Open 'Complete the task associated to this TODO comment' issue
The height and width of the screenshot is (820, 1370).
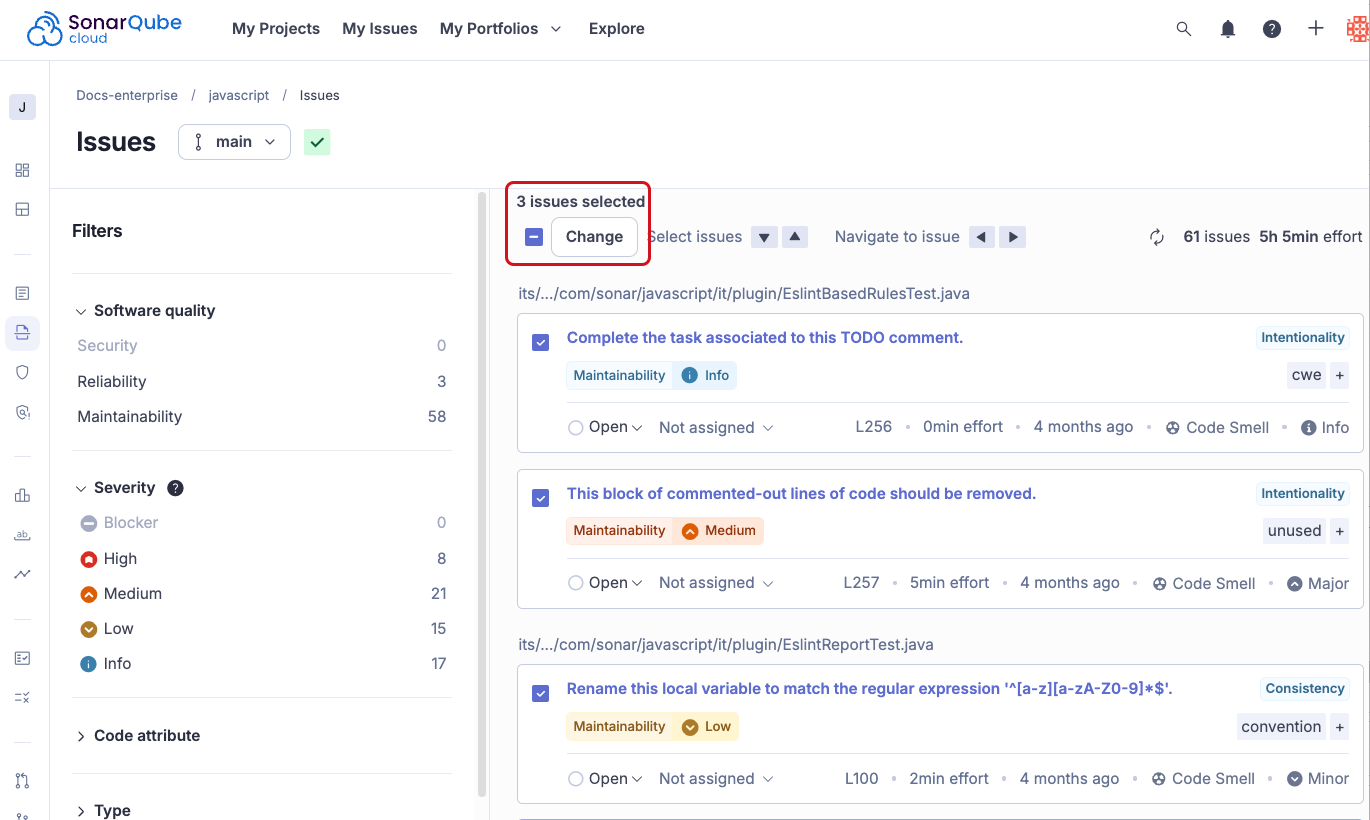pyautogui.click(x=765, y=338)
